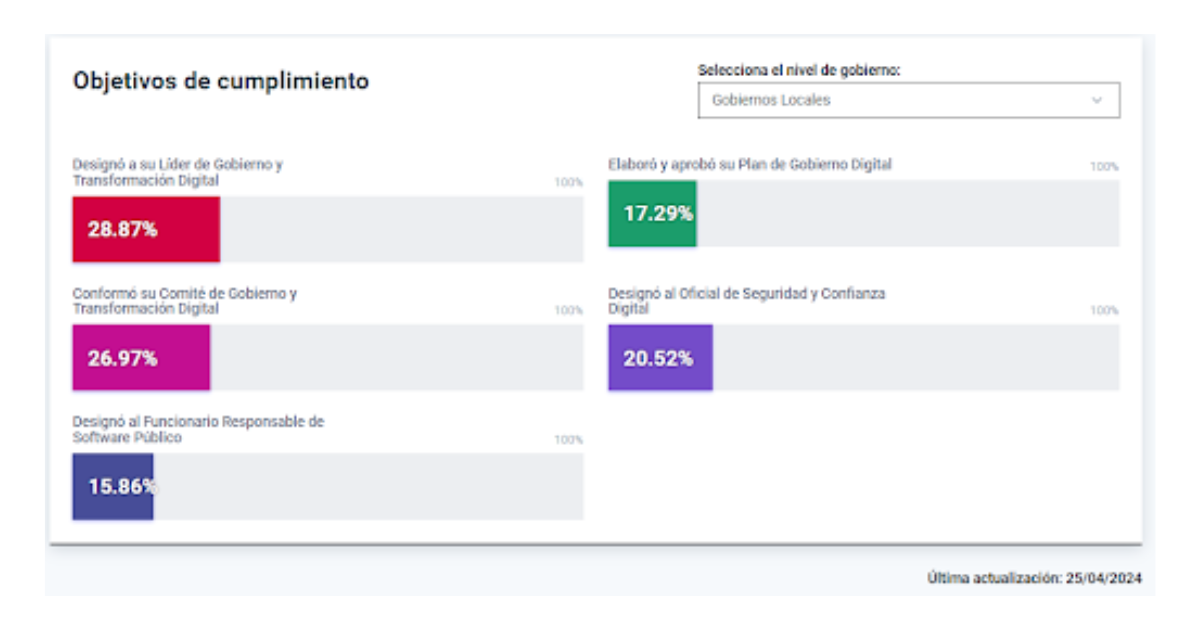Select the dark blue 15.86% progress bar
This screenshot has height=630, width=1200.
[111, 485]
